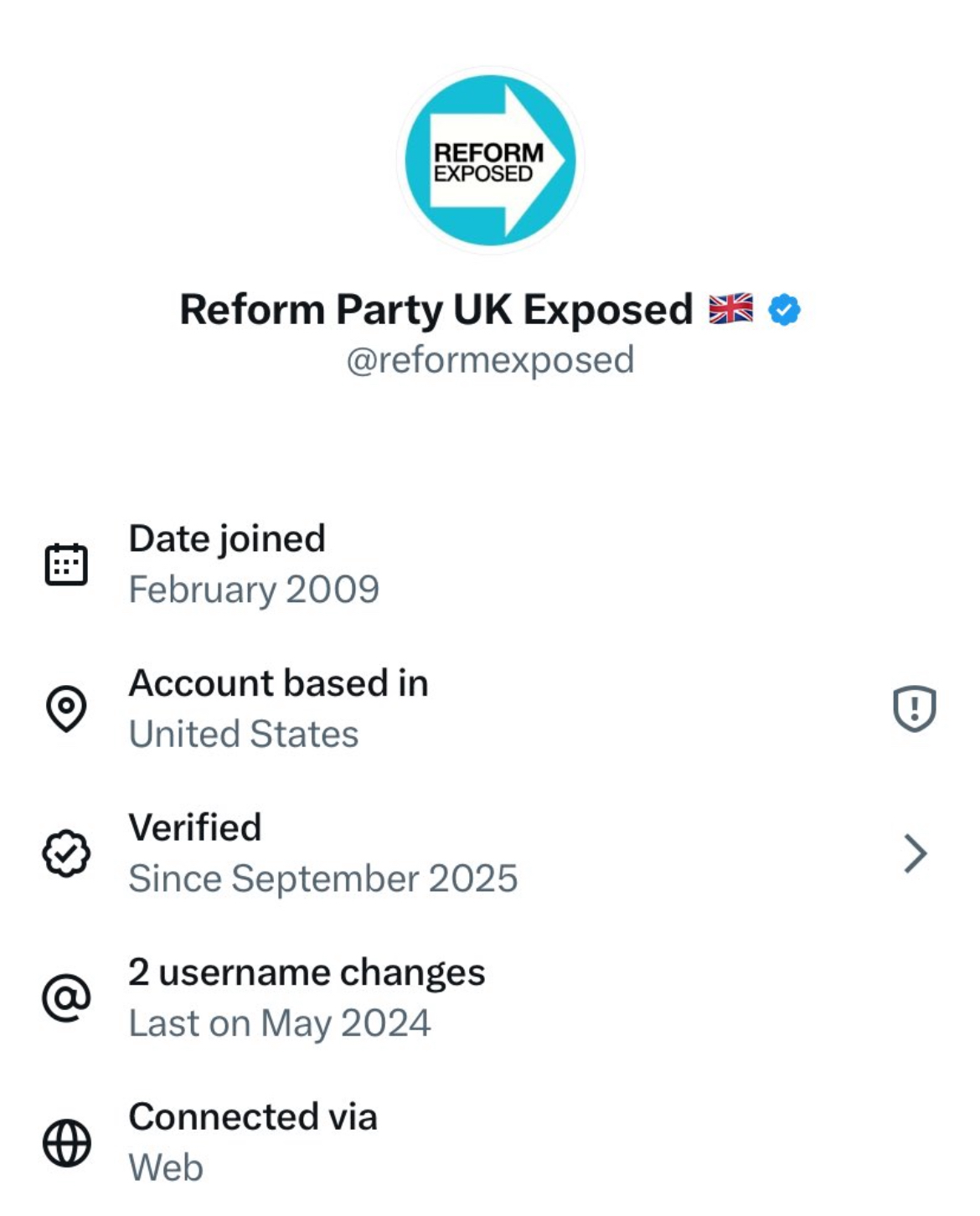Click the globe icon beside Connected via

point(66,1143)
